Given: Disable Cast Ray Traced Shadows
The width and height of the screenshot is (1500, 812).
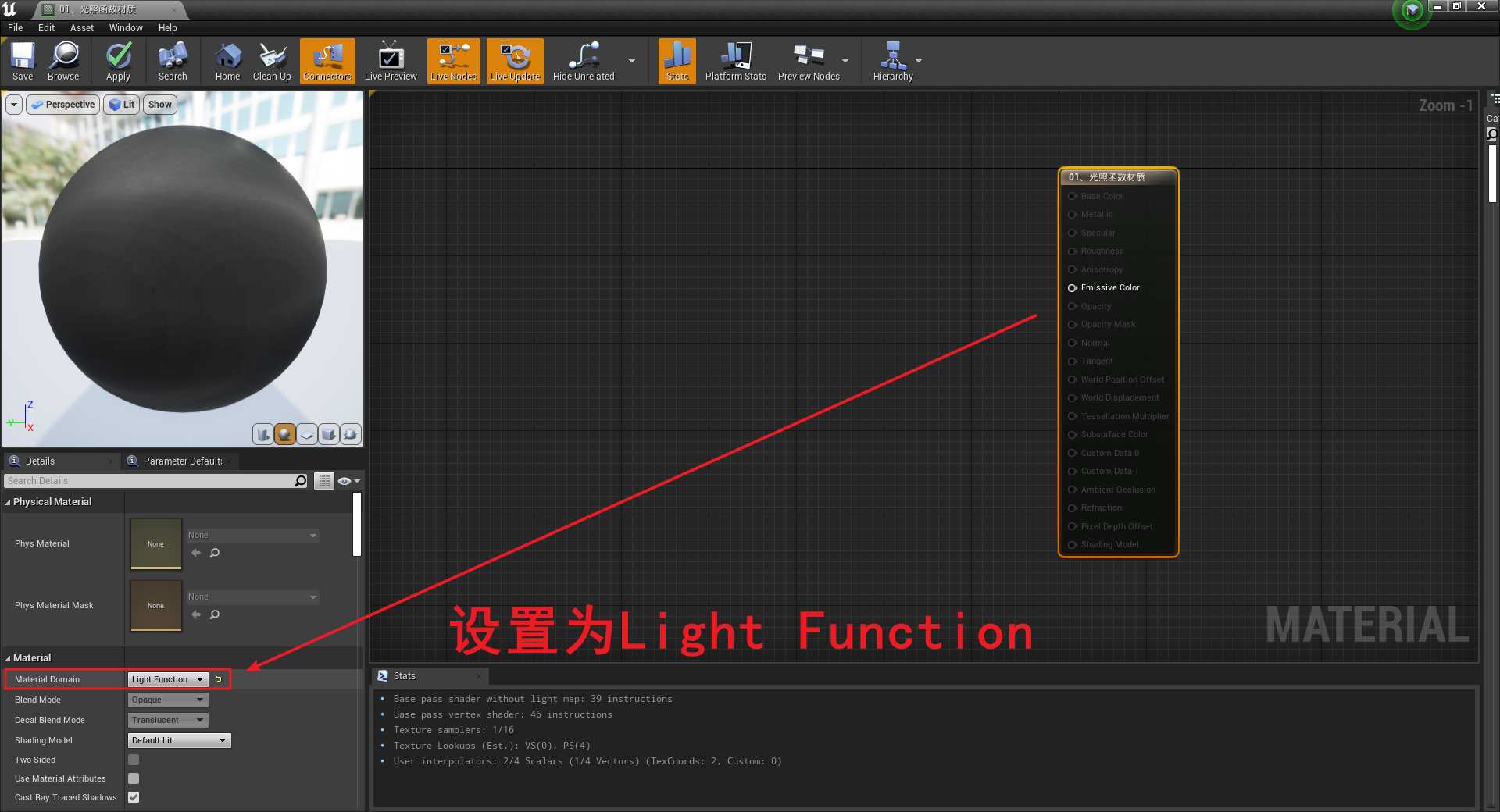Looking at the screenshot, I should (133, 797).
